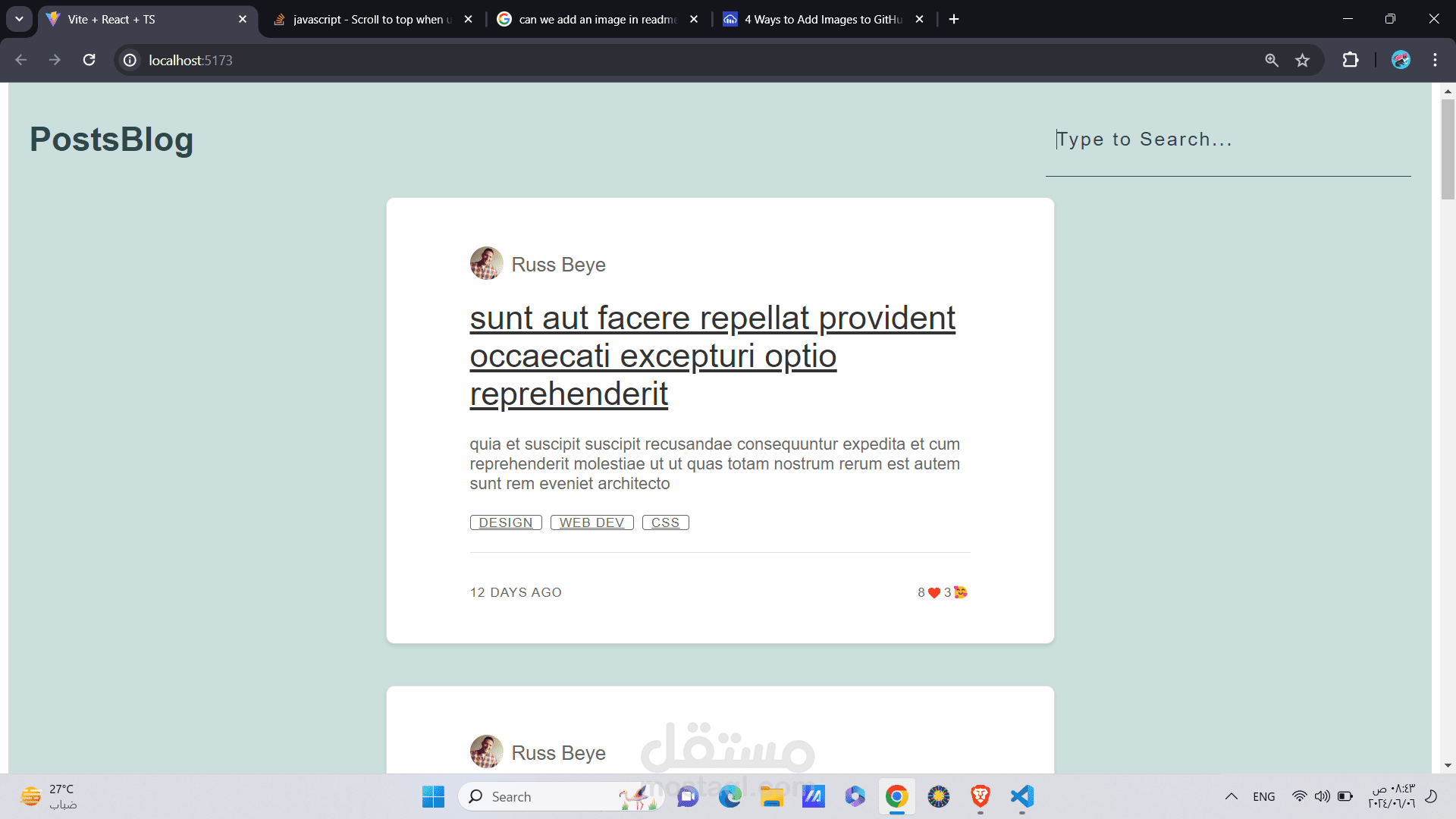Screen dimensions: 1456x819
Task: Open the Chrome three-dot menu
Action: [x=1435, y=60]
